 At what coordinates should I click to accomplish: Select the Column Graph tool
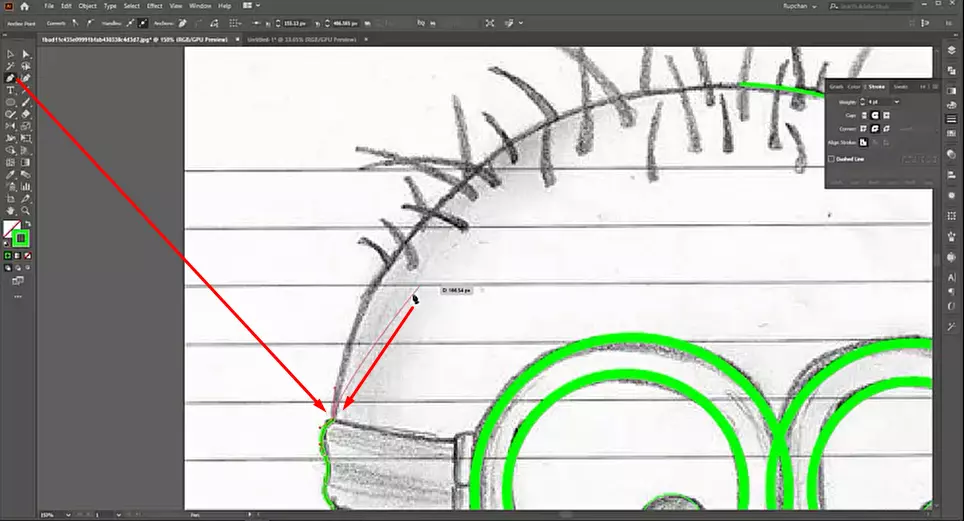[x=26, y=186]
